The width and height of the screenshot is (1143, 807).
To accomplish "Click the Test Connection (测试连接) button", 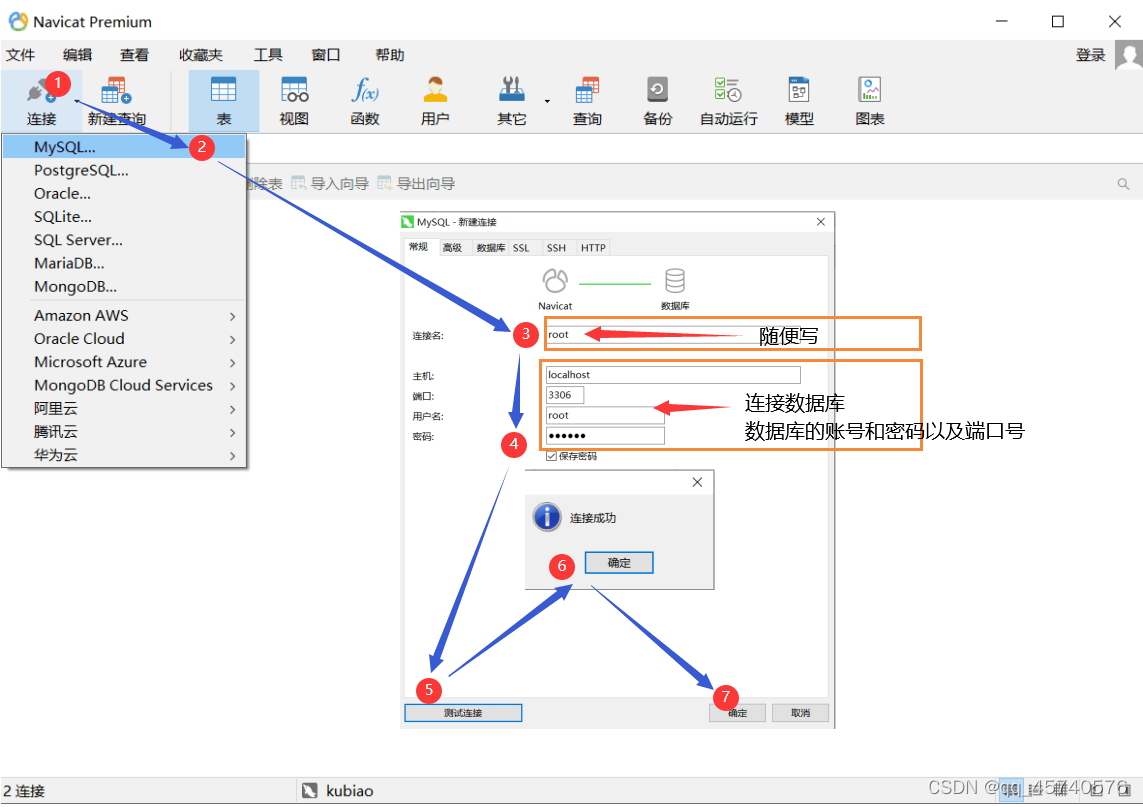I will point(463,713).
